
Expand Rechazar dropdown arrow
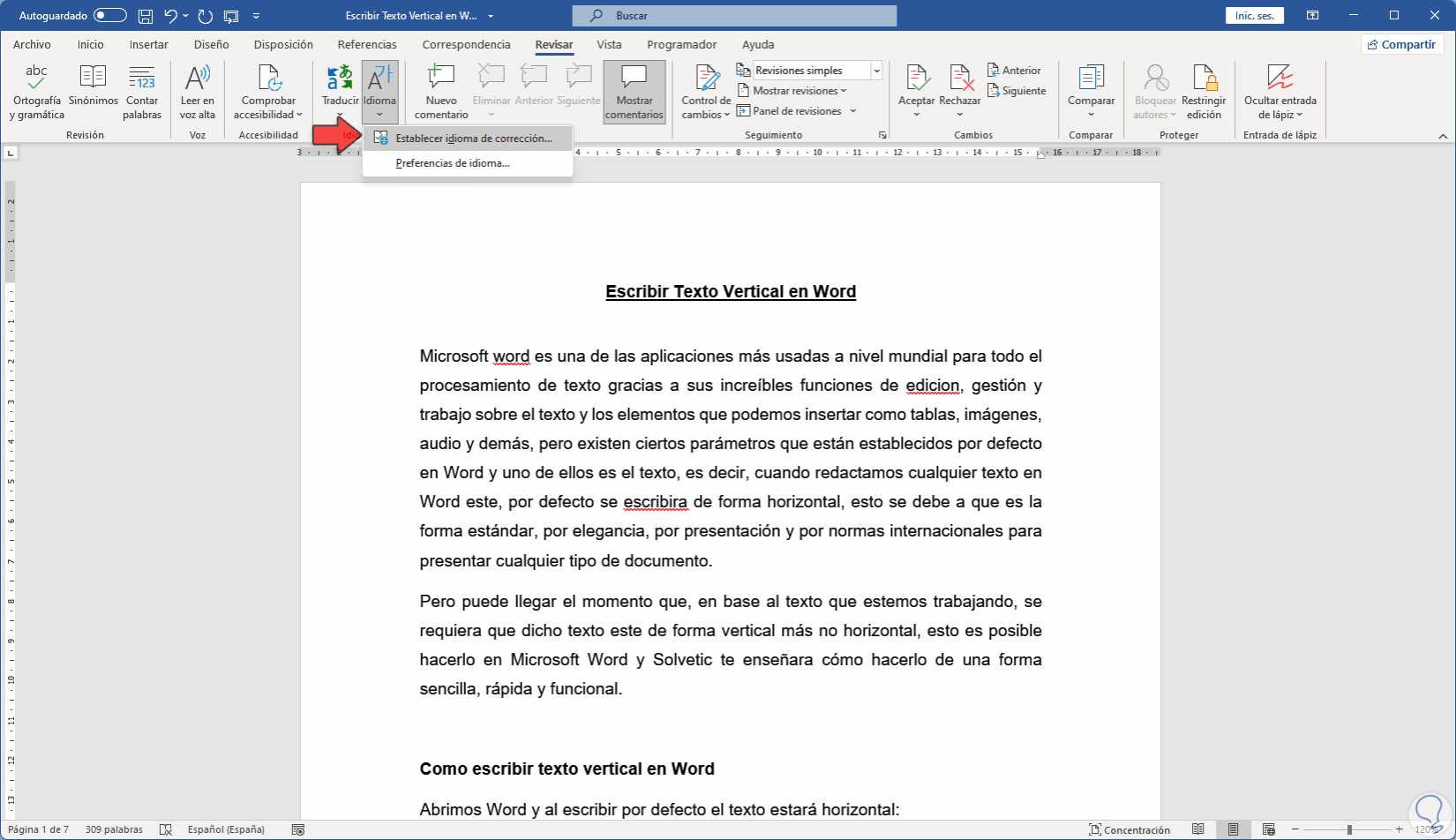pos(960,115)
